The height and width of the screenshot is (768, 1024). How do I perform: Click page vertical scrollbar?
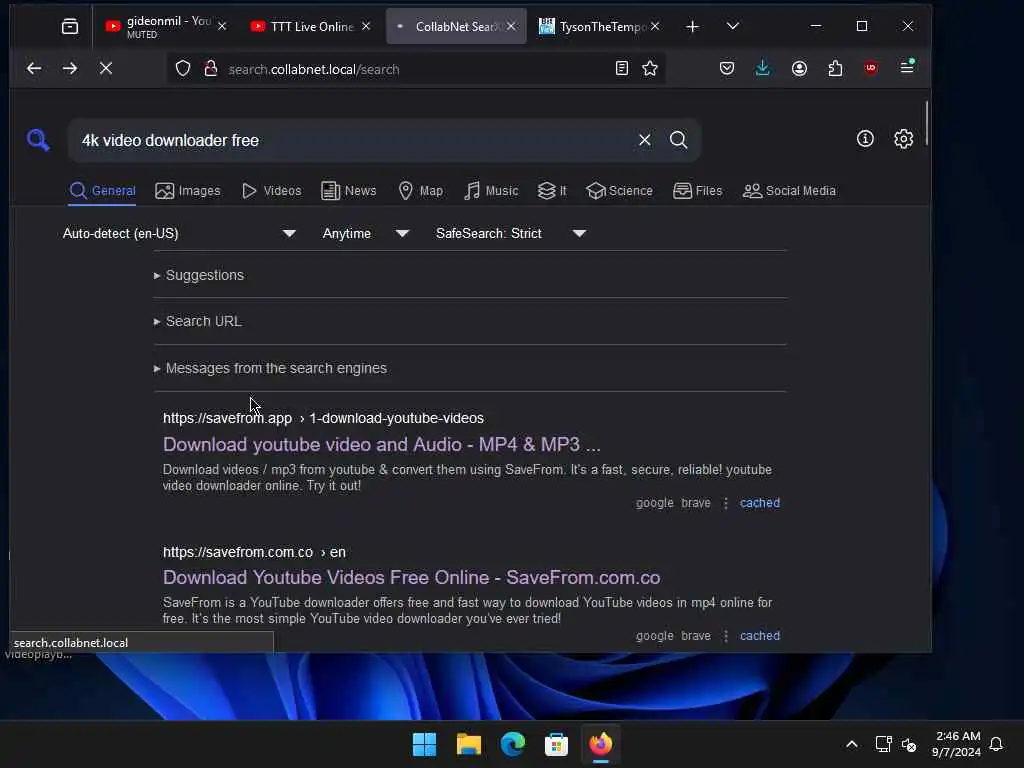pyautogui.click(x=926, y=124)
